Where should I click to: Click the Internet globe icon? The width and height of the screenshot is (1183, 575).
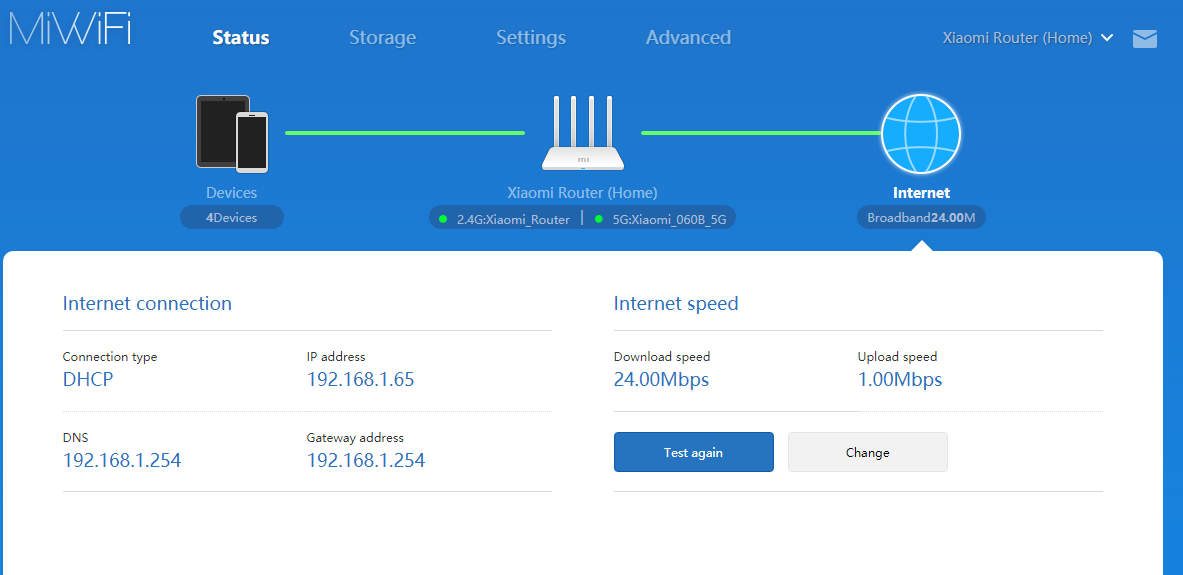[x=920, y=133]
